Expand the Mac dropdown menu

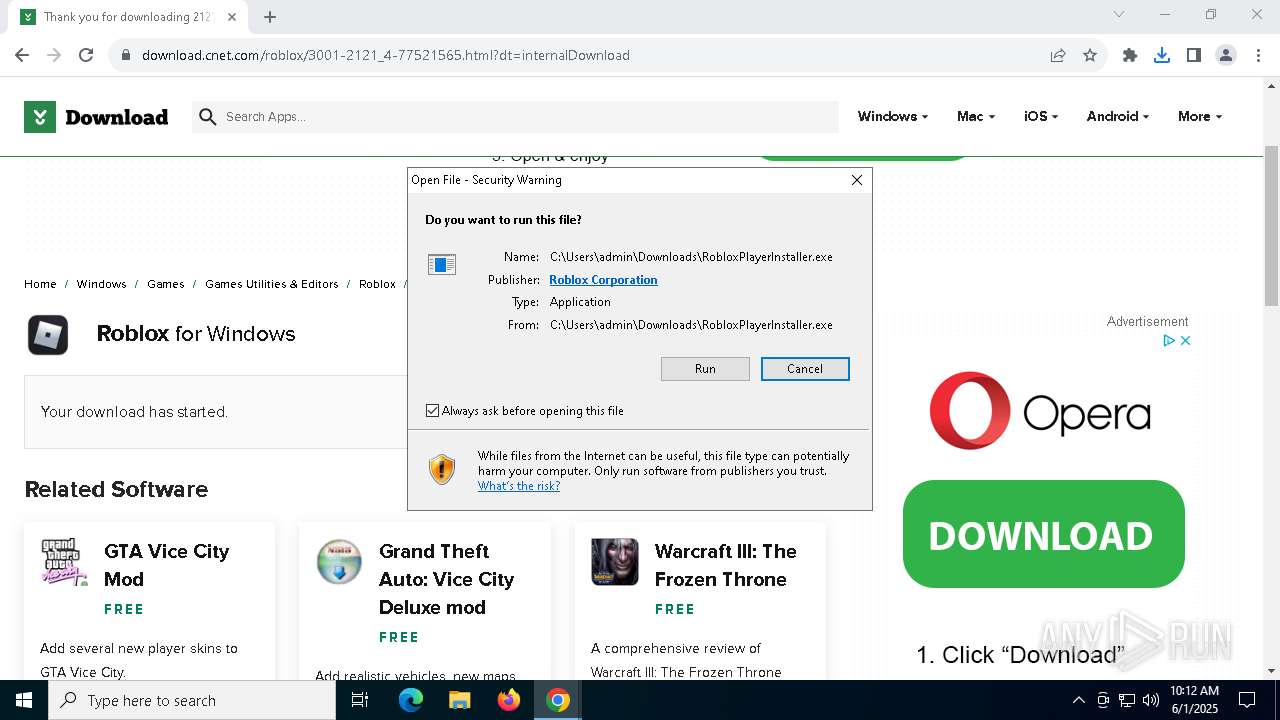(976, 117)
